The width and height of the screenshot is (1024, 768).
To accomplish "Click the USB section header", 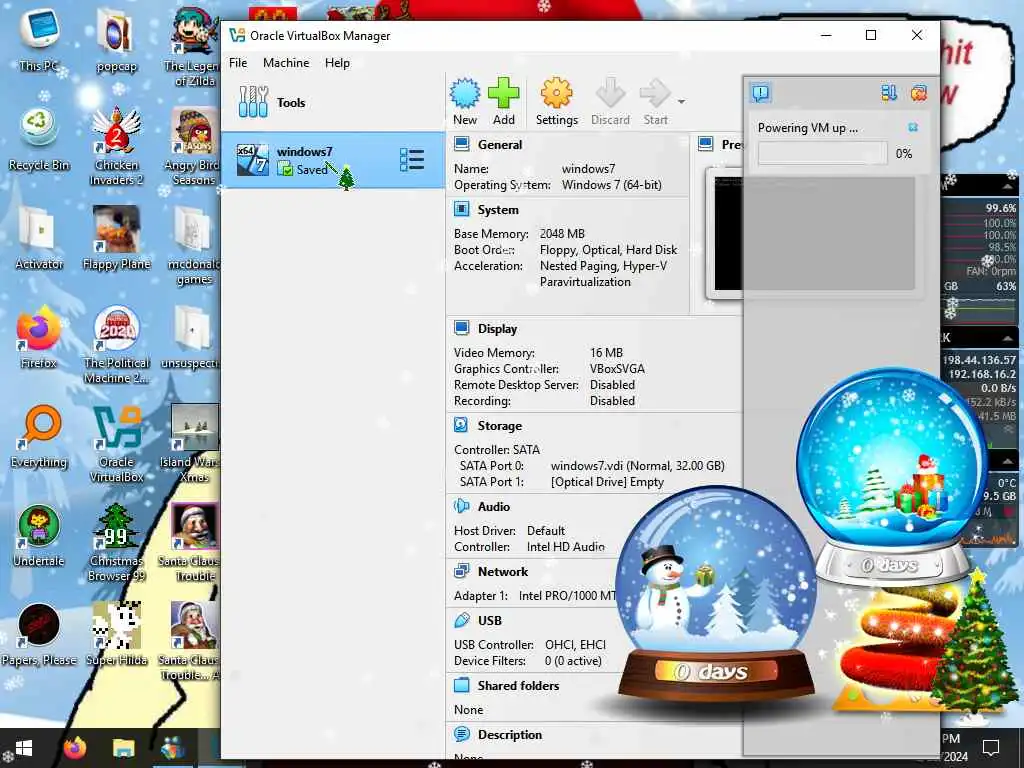I will 490,620.
